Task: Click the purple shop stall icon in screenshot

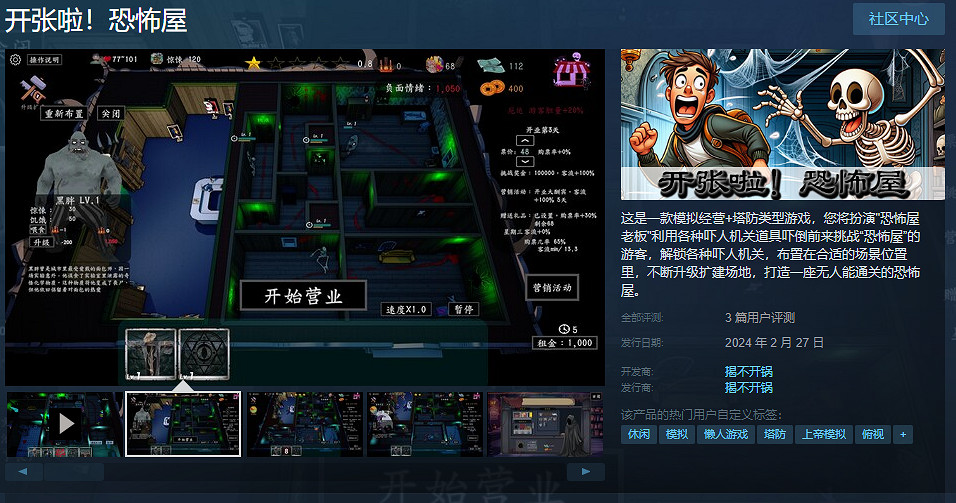Action: (572, 70)
